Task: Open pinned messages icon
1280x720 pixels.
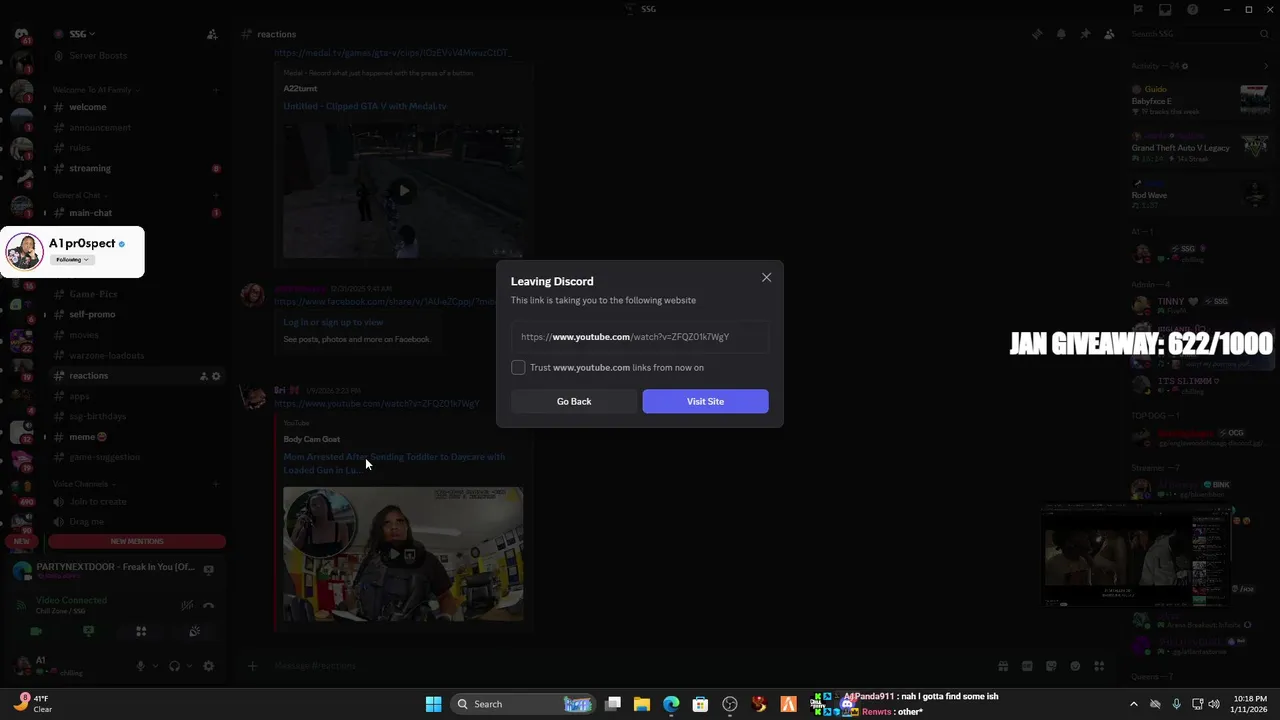Action: point(1085,34)
